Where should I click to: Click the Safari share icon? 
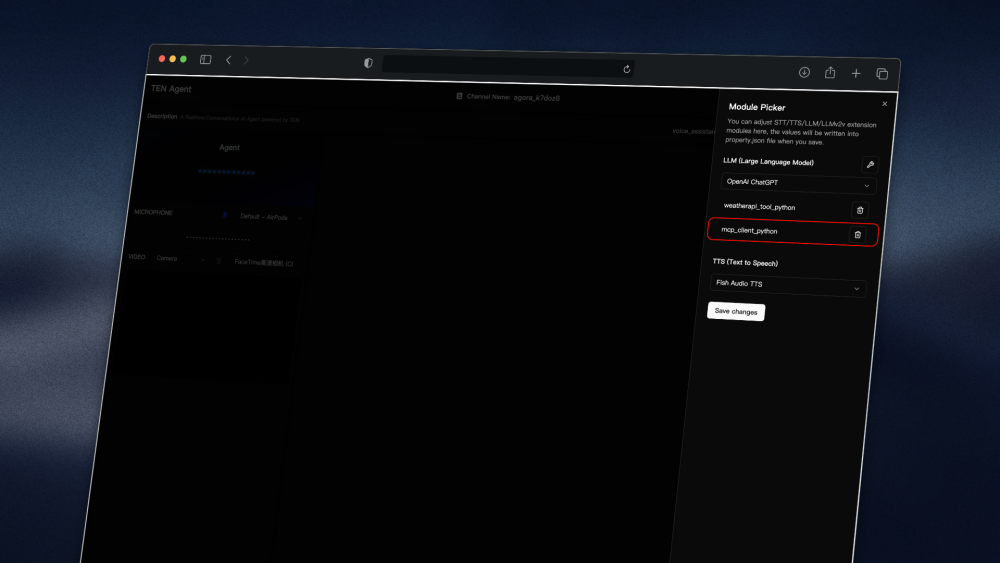830,73
